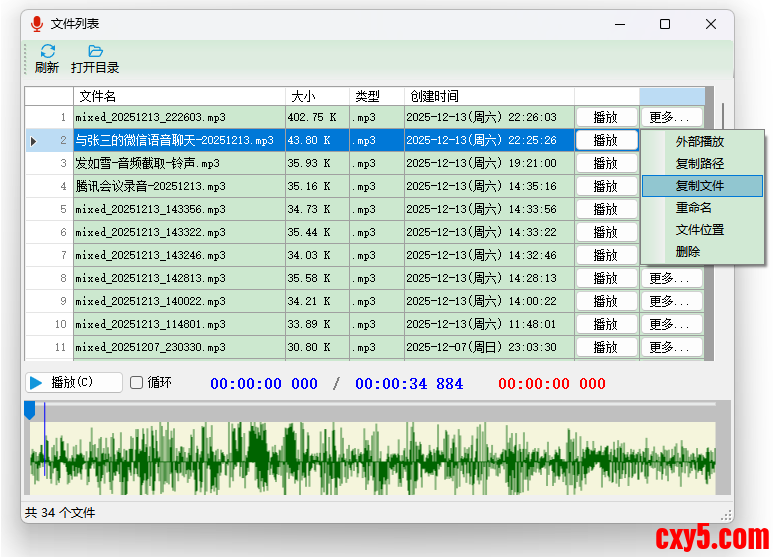The width and height of the screenshot is (774, 557).
Task: Click 播放 button for 腾讯会议录音-20251213.mp3
Action: 606,187
